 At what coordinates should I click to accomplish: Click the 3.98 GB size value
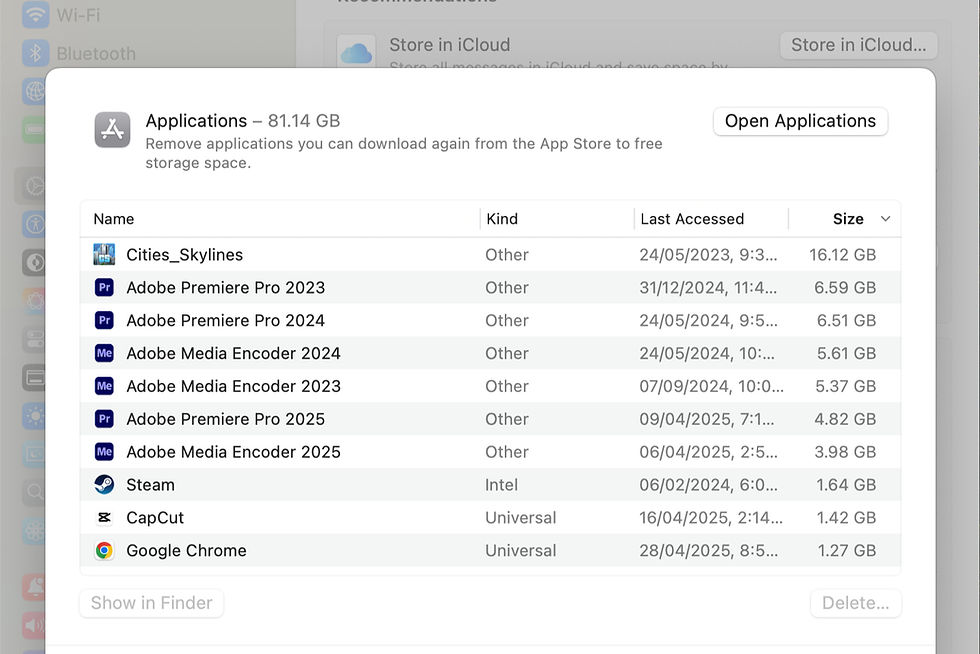coord(845,452)
